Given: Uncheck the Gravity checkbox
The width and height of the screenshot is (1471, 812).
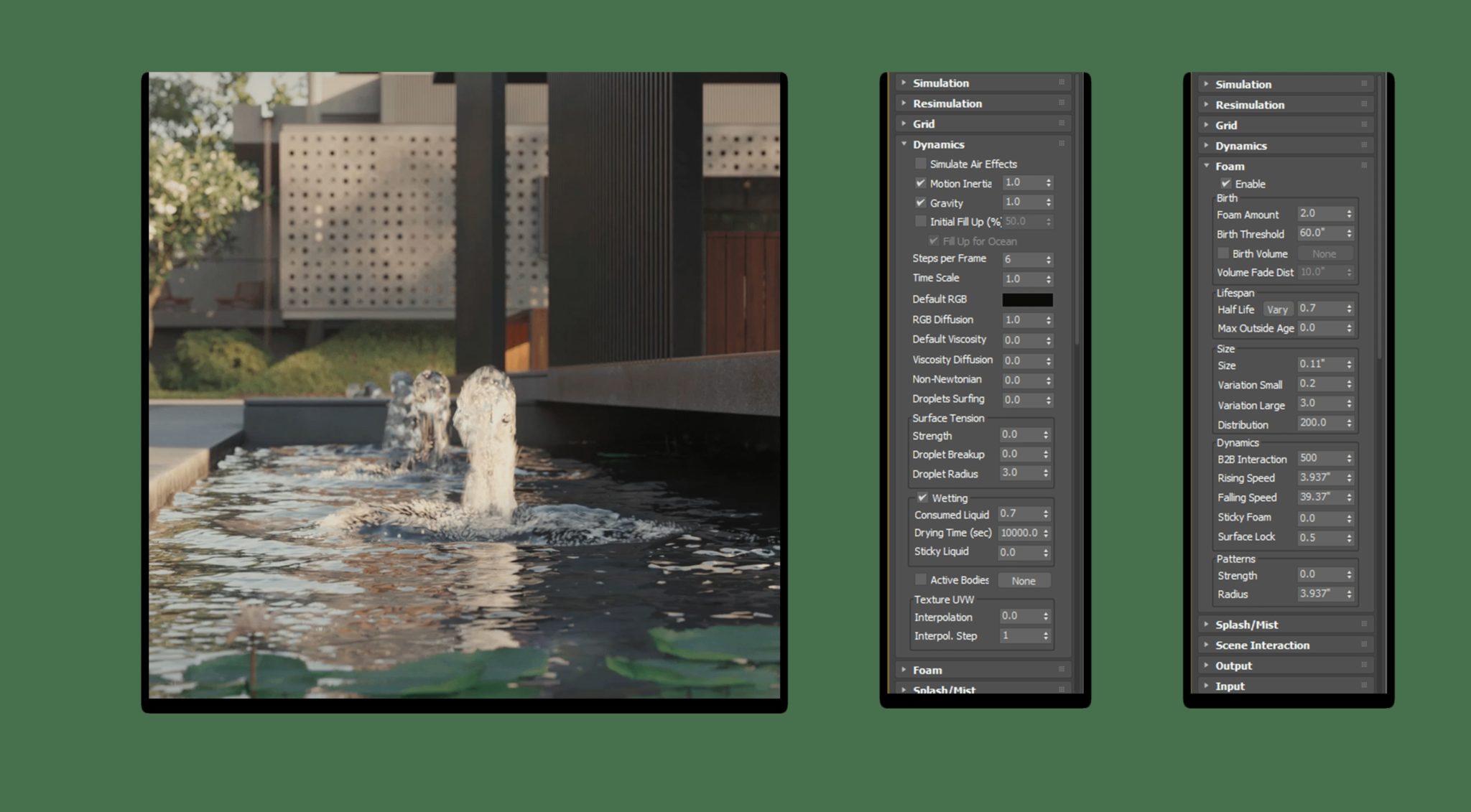Looking at the screenshot, I should click(x=921, y=202).
